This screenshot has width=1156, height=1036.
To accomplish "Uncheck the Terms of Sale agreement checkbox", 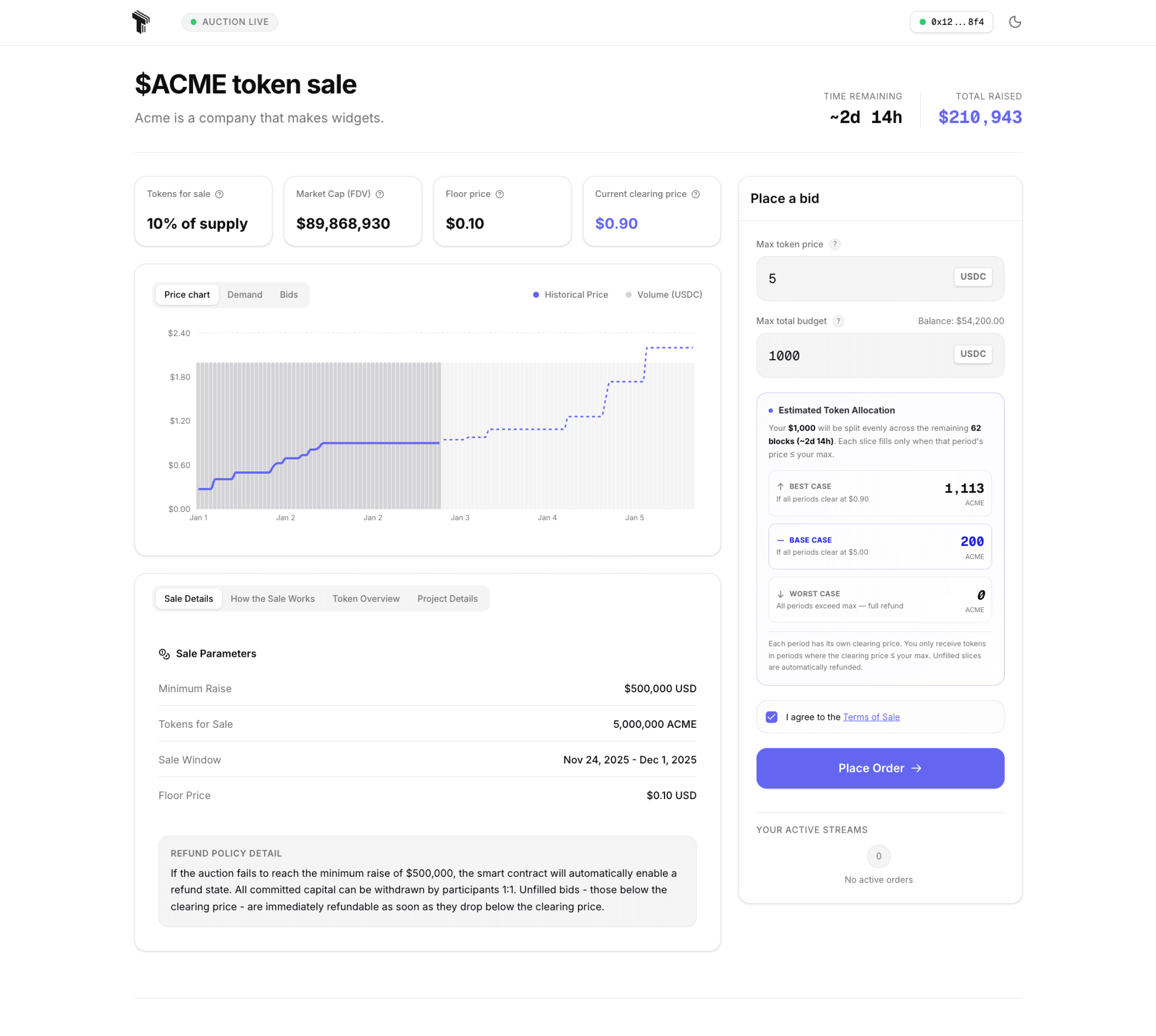I will point(772,717).
